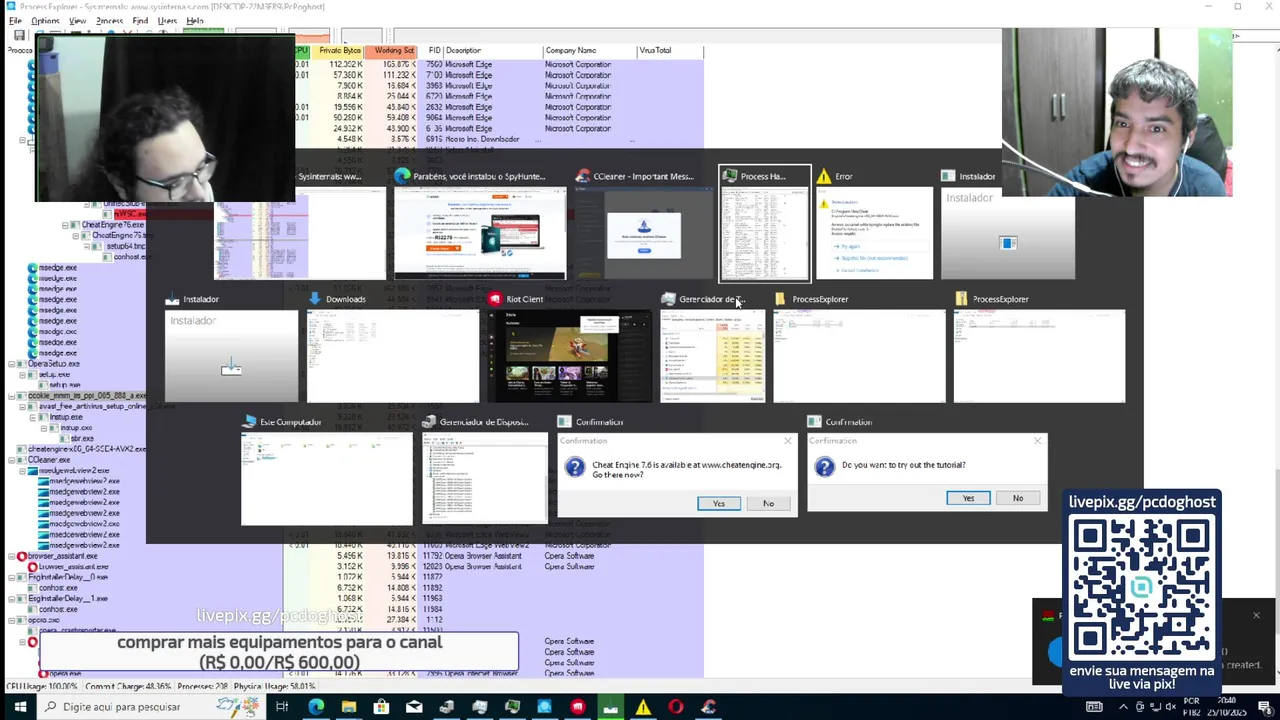Switch to the Riot Client thumbnail
1280x720 pixels.
click(570, 356)
